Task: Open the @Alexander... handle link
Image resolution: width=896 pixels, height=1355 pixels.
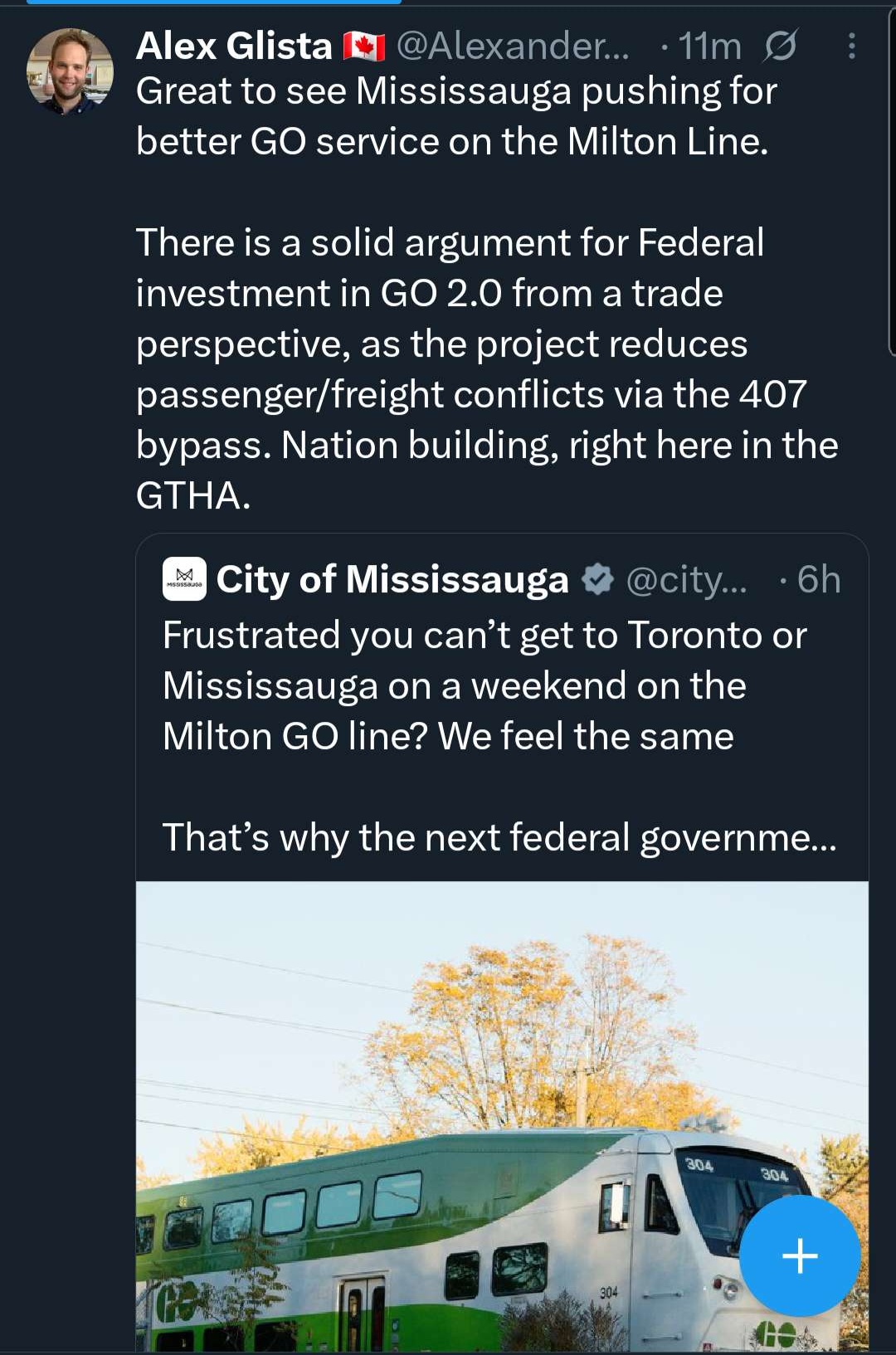Action: click(513, 46)
